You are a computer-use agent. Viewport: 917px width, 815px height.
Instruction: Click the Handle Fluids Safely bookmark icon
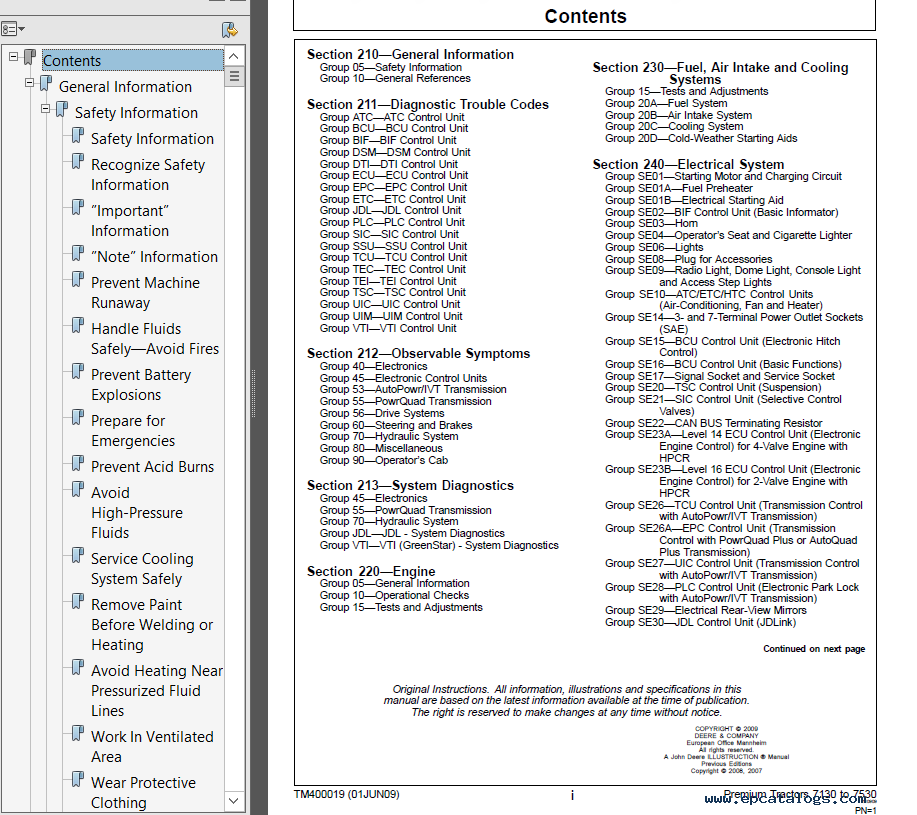pos(77,326)
